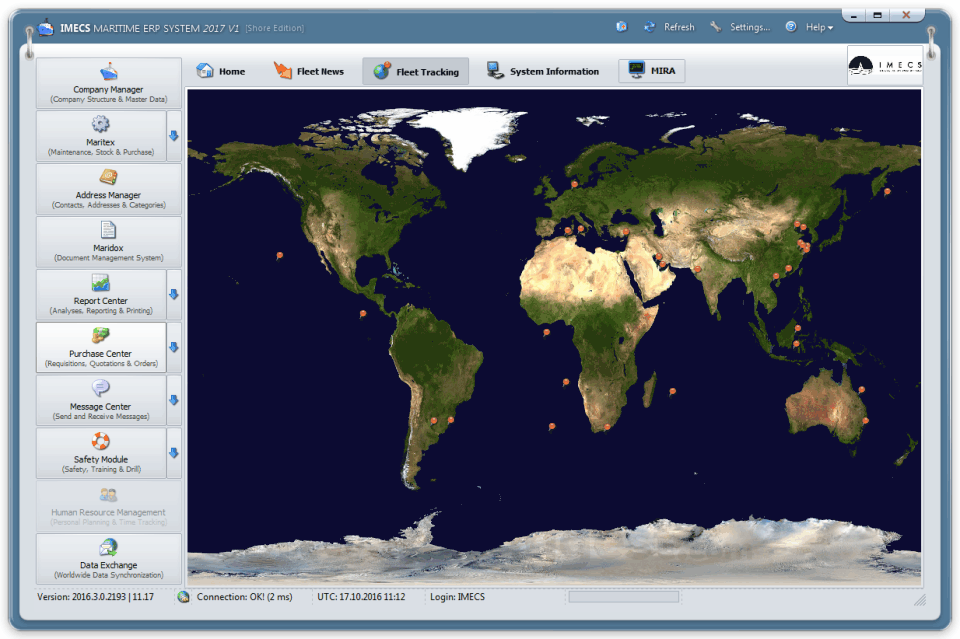Click the Home tab house icon

coord(205,70)
